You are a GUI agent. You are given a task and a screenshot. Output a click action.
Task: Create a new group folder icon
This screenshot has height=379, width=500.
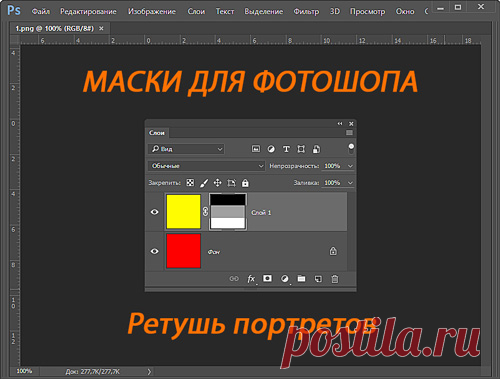(301, 278)
